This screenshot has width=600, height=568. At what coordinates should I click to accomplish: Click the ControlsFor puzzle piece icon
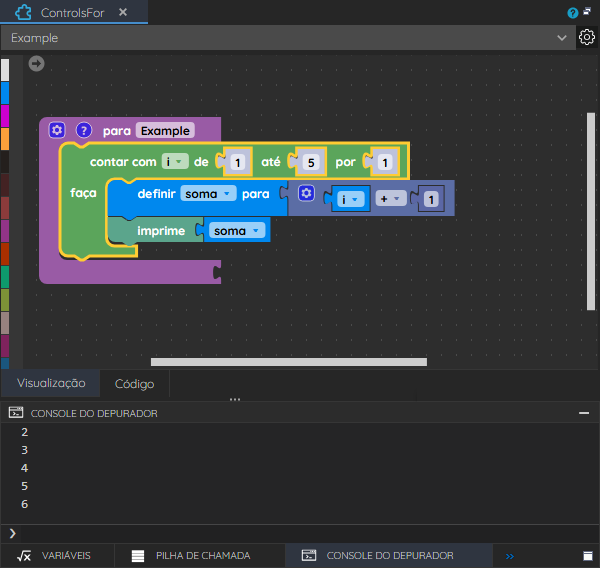pyautogui.click(x=23, y=12)
